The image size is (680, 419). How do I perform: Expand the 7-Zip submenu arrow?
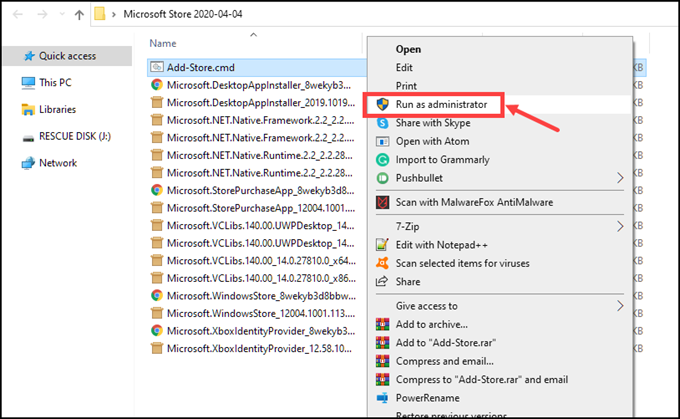click(x=620, y=226)
